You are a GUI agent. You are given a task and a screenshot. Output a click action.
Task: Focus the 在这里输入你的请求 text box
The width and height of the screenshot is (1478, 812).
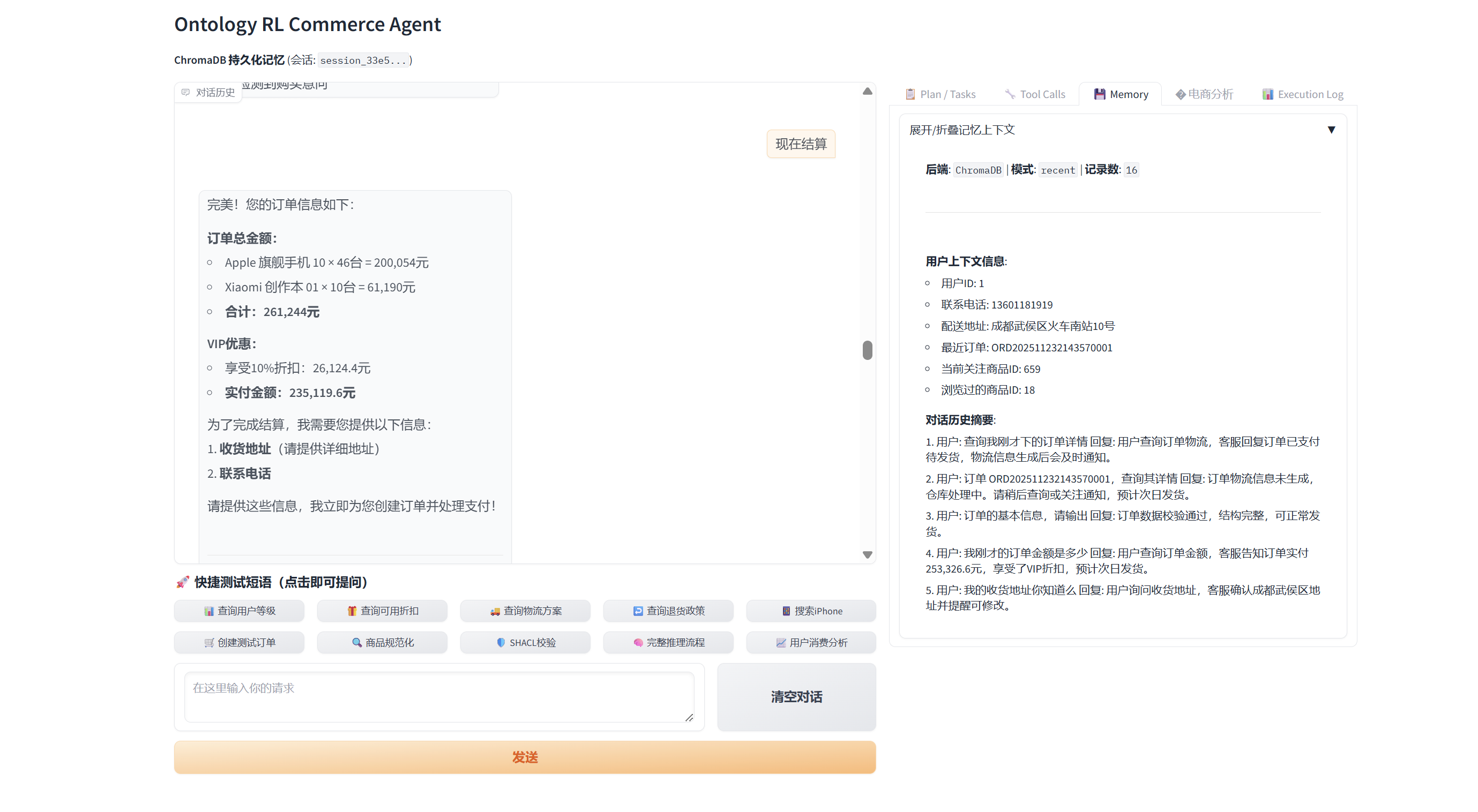click(439, 697)
